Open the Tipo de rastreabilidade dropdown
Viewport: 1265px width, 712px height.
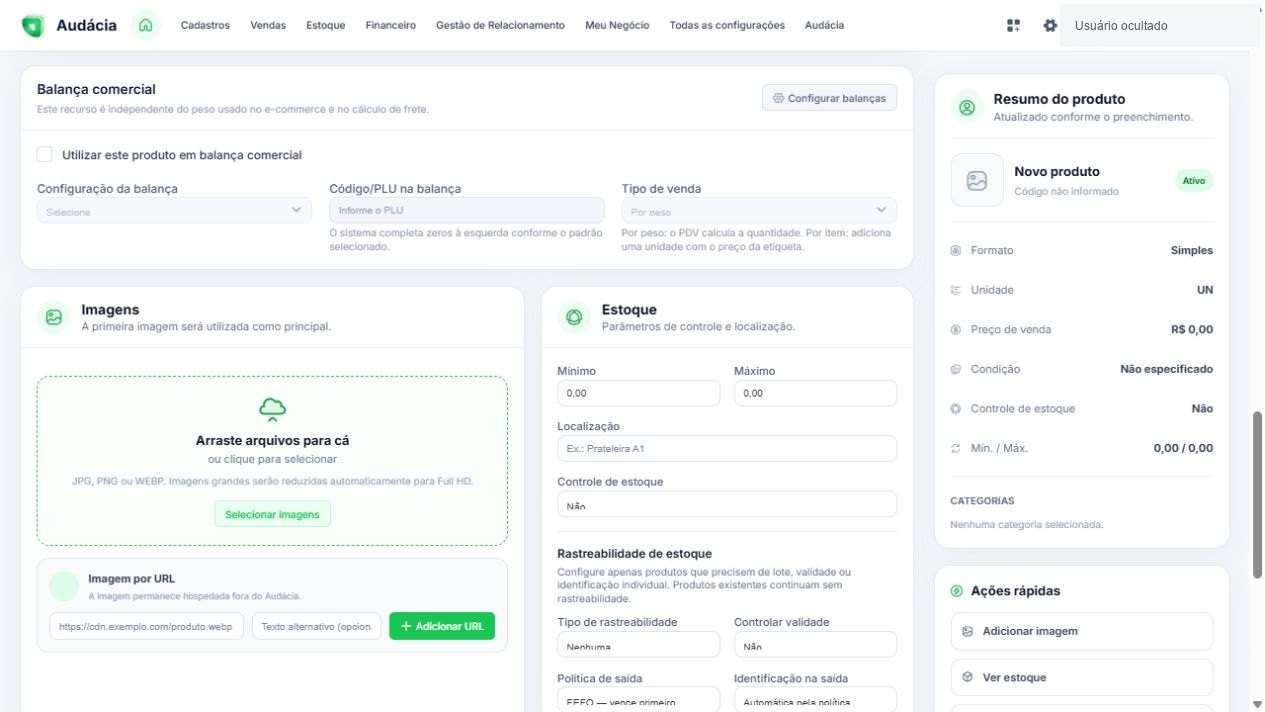pyautogui.click(x=638, y=645)
